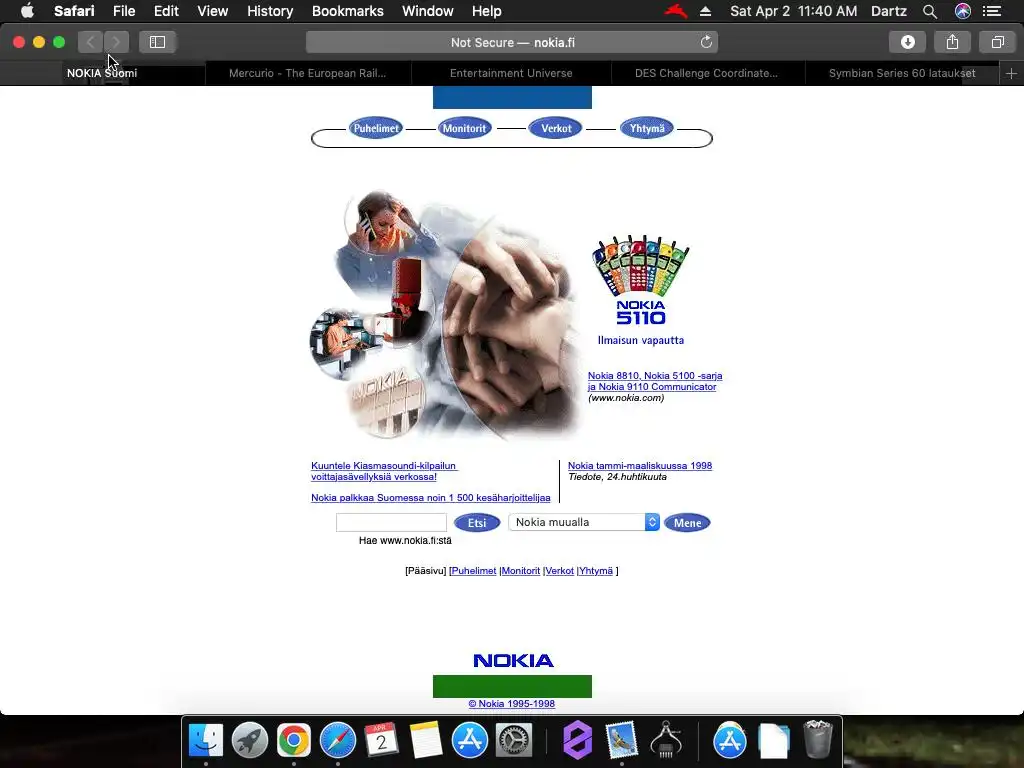Click the Etsi search button

point(477,522)
